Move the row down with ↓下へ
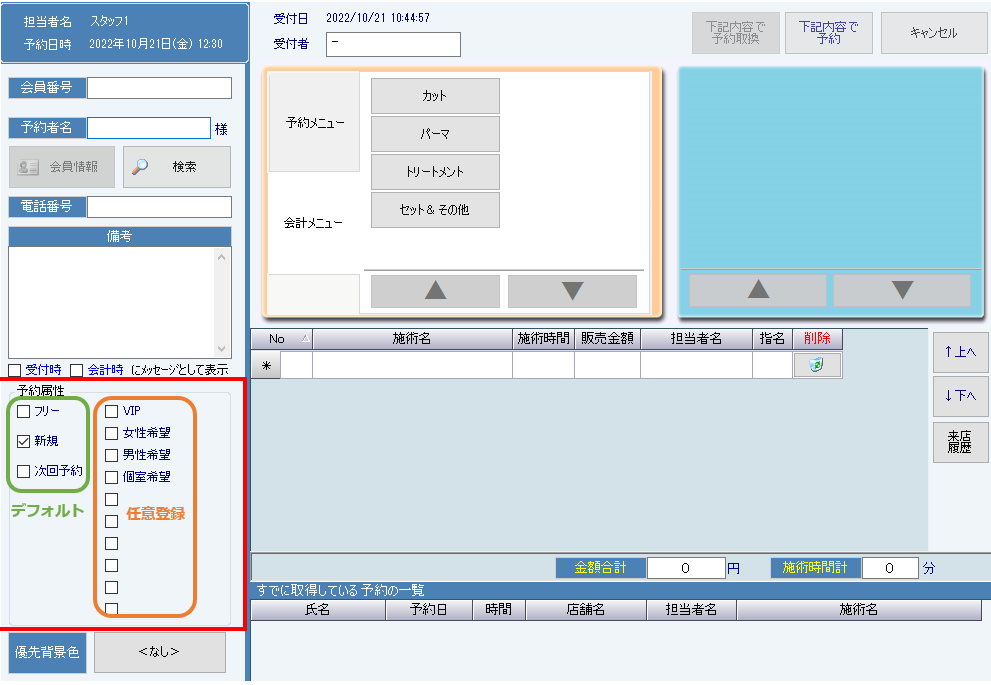Screen dimensions: 991x685 pyautogui.click(x=960, y=396)
